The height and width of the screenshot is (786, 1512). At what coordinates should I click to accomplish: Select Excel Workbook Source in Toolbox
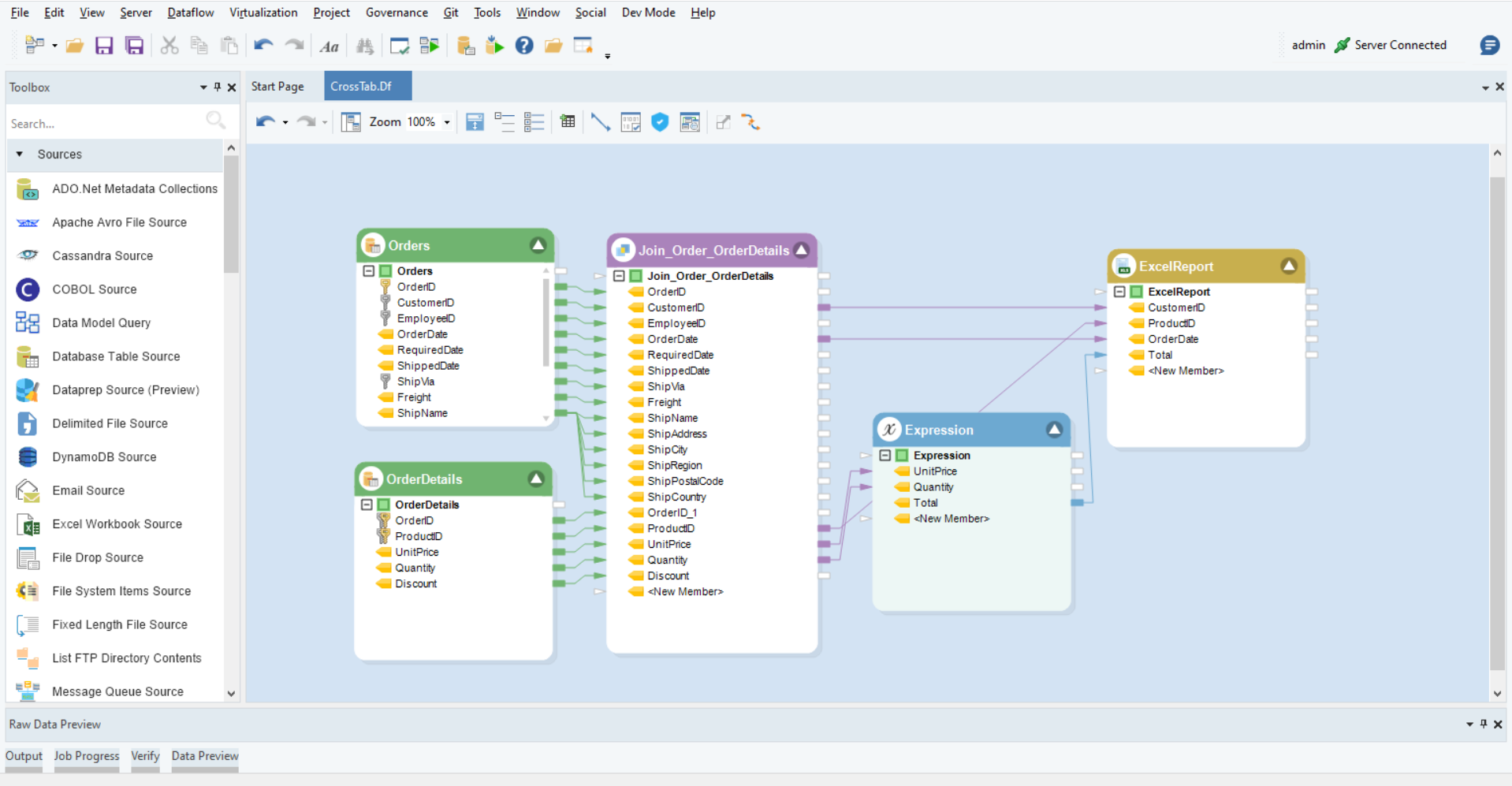117,524
